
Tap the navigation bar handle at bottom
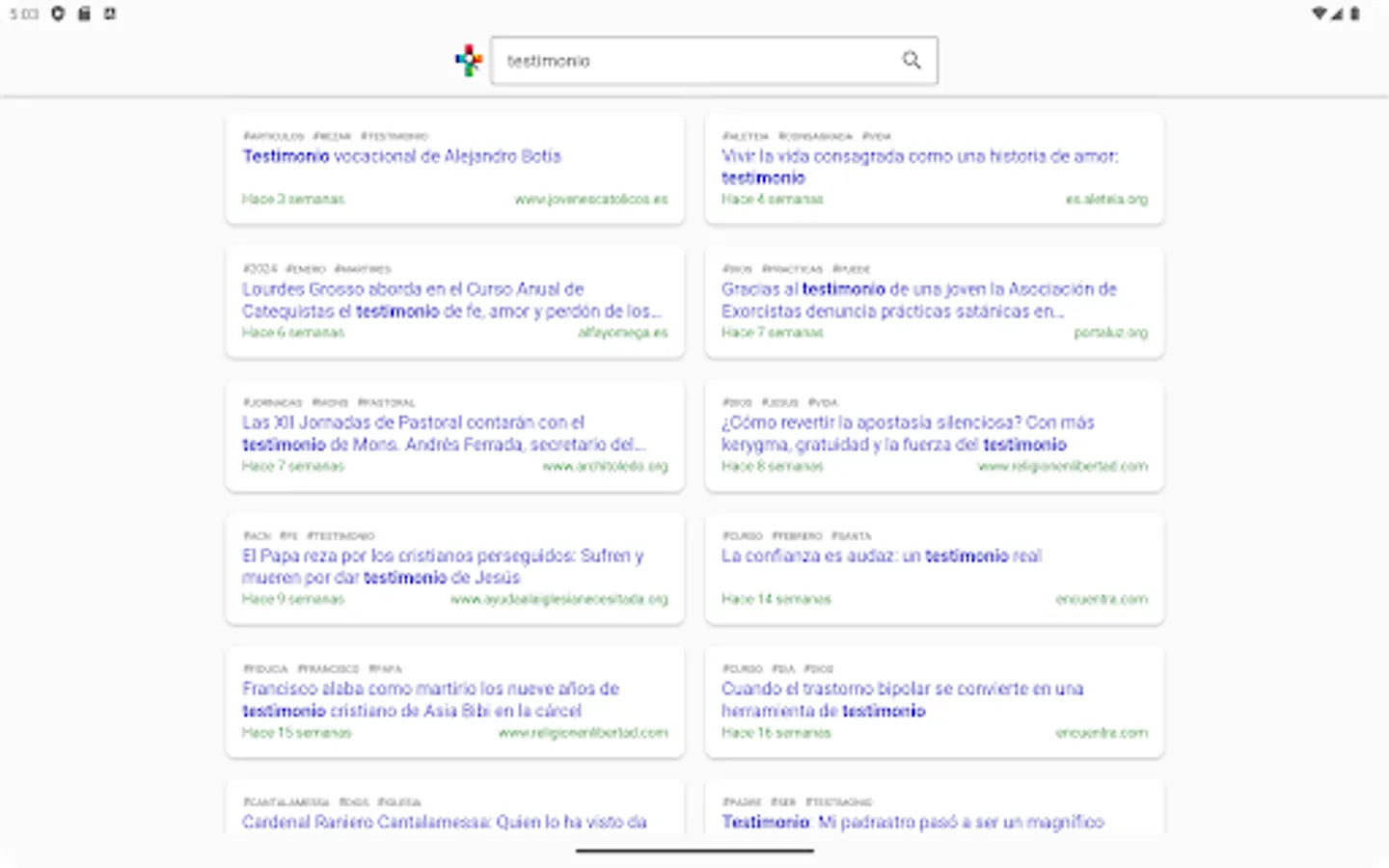click(x=694, y=851)
